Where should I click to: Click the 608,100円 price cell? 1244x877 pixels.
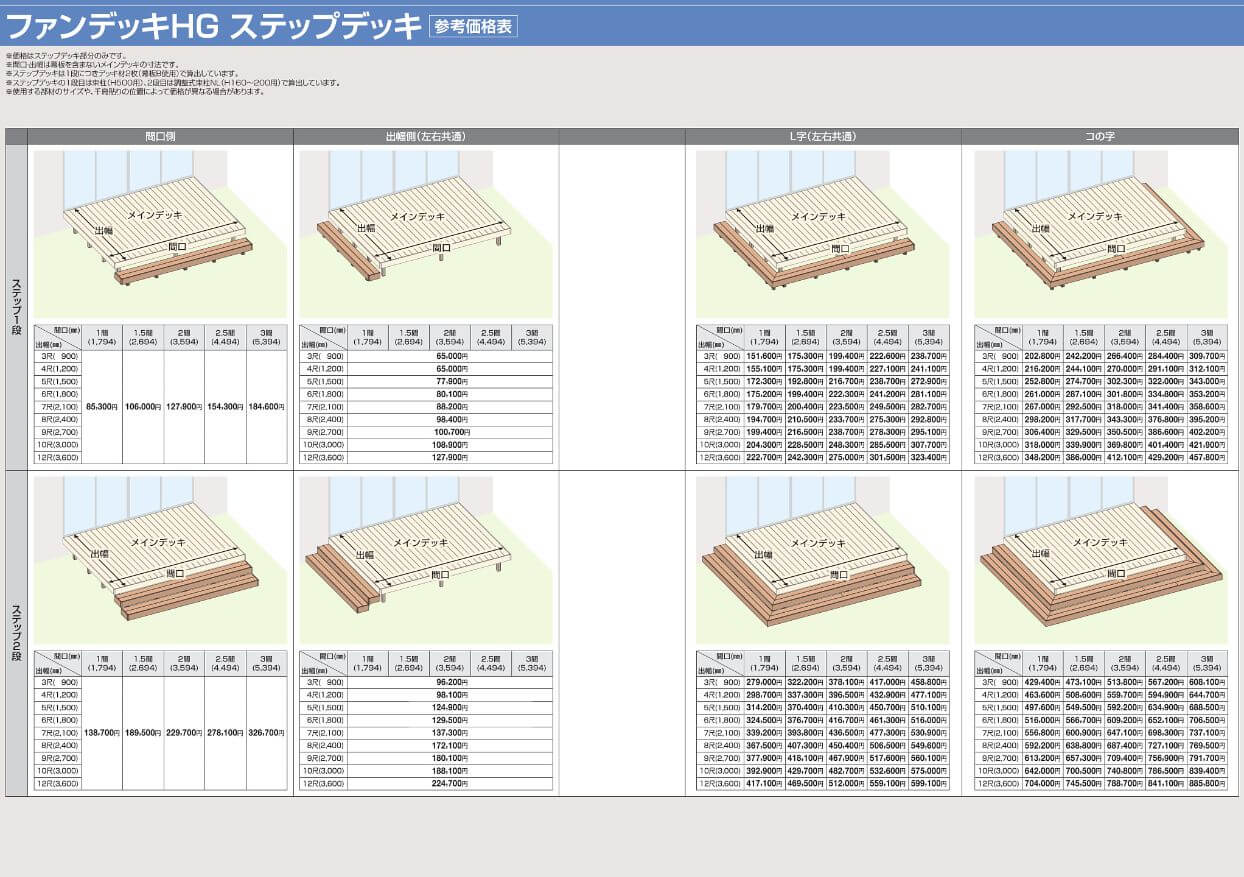(1207, 682)
